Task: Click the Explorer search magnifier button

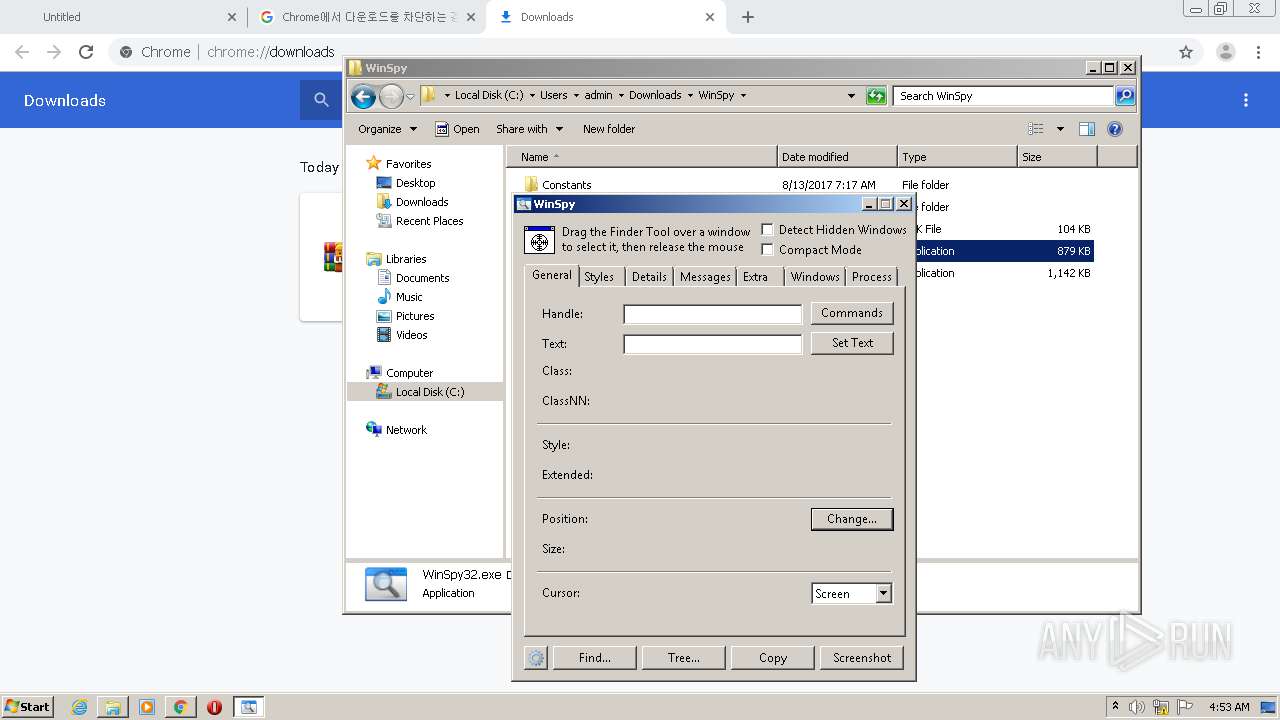Action: pyautogui.click(x=1125, y=96)
